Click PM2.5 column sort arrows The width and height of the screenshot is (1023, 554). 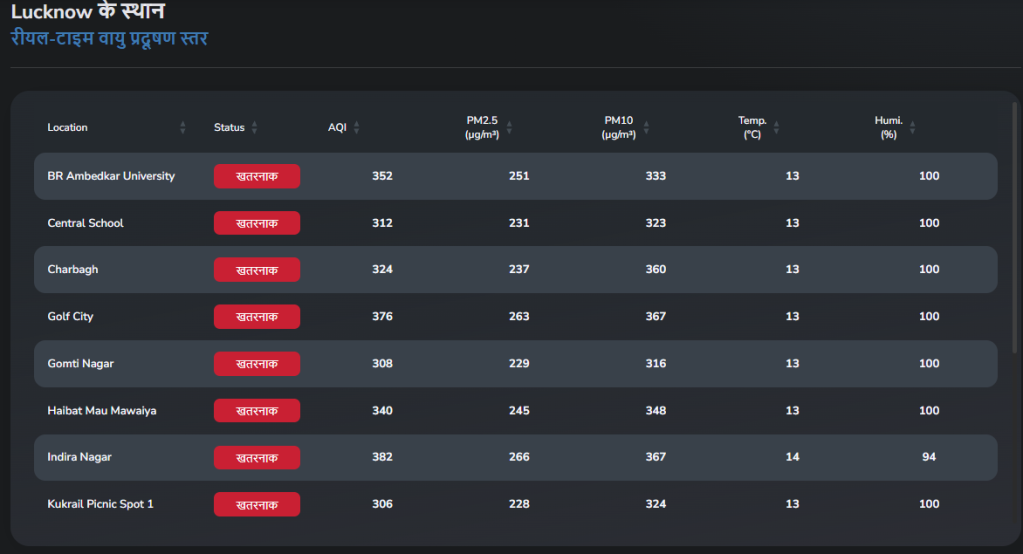click(509, 128)
